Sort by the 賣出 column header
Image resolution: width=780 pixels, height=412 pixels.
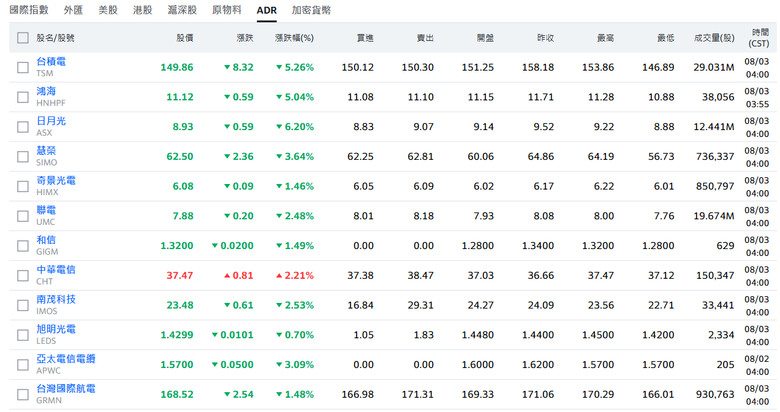[x=425, y=38]
